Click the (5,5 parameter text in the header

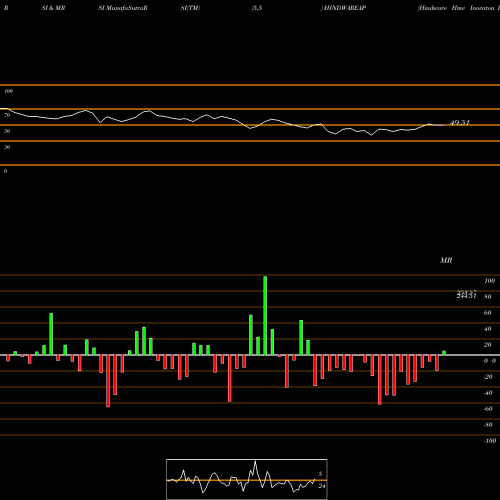pos(257,8)
